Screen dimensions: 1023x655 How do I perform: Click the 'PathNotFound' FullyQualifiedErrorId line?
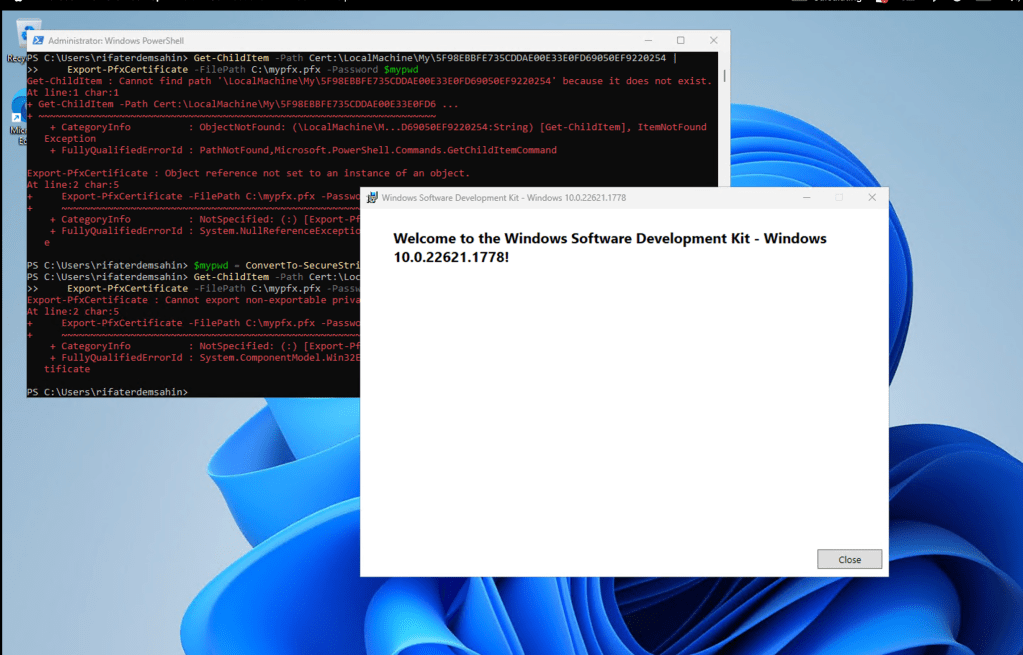[303, 150]
